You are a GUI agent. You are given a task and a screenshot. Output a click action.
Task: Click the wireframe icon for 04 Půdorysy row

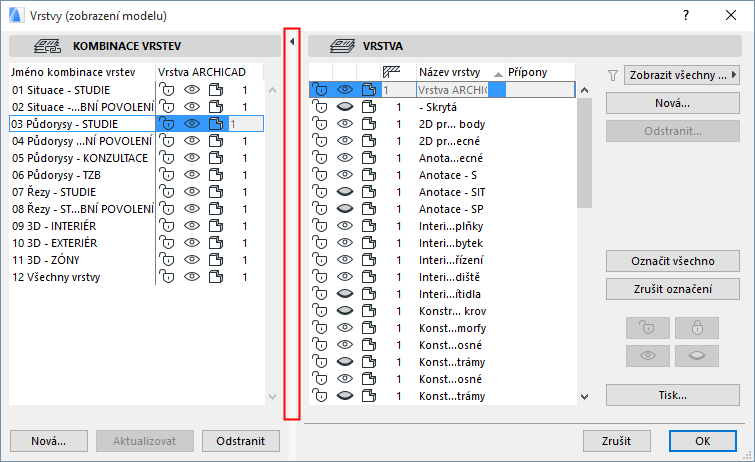click(x=216, y=141)
